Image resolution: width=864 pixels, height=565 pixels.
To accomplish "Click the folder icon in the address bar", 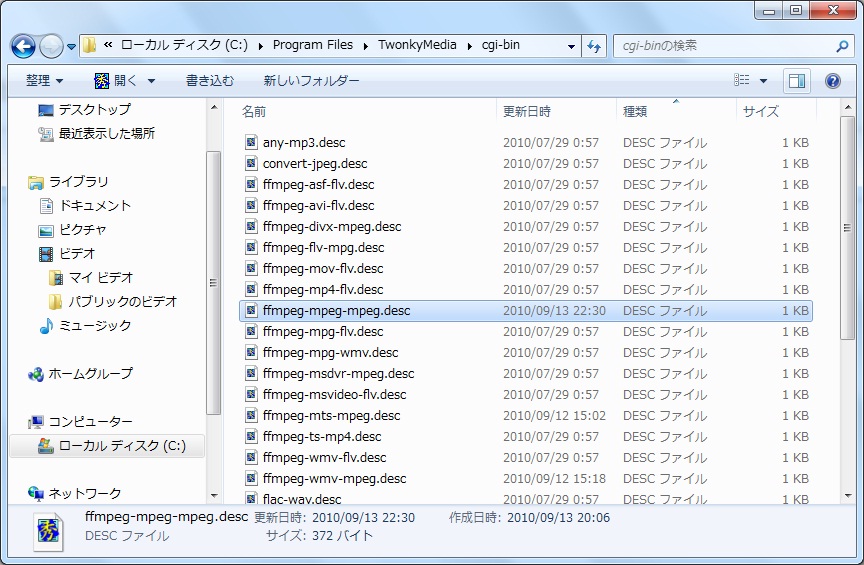I will pos(90,45).
